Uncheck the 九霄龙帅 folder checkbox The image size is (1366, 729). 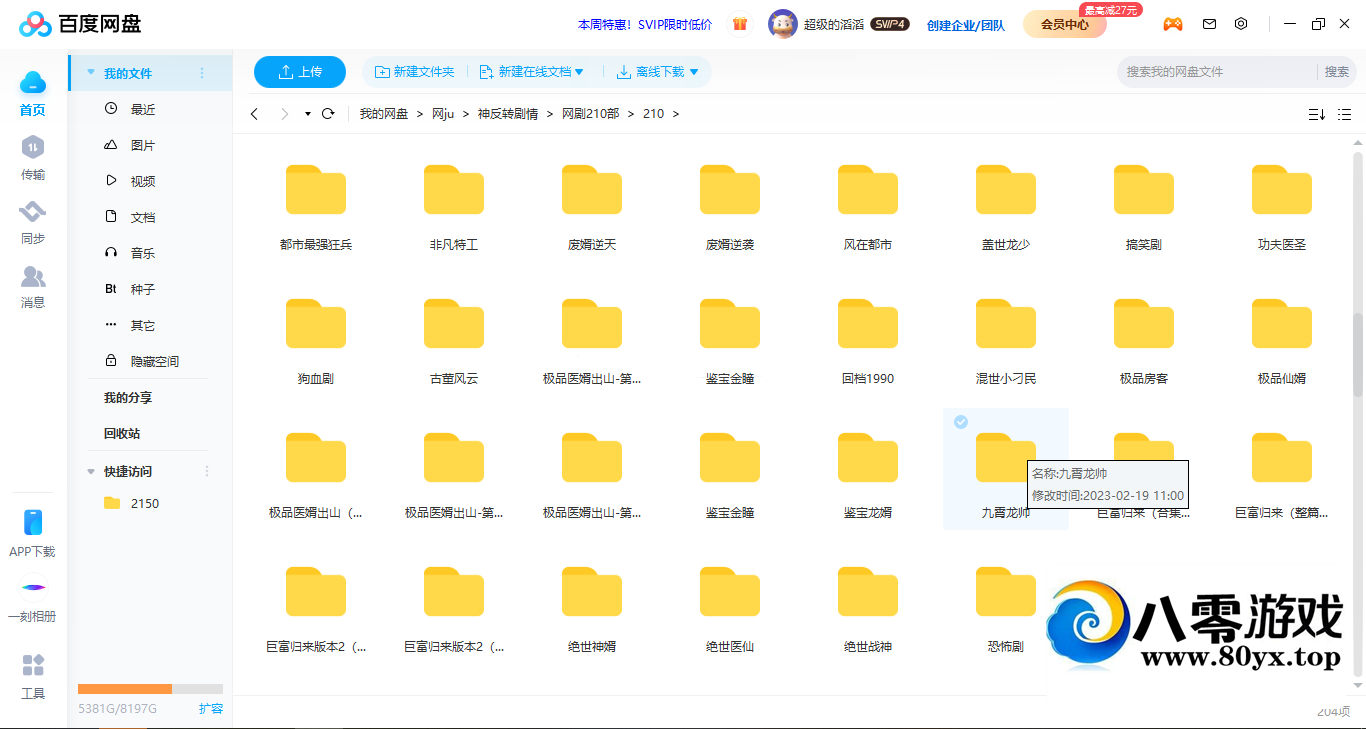[x=961, y=422]
